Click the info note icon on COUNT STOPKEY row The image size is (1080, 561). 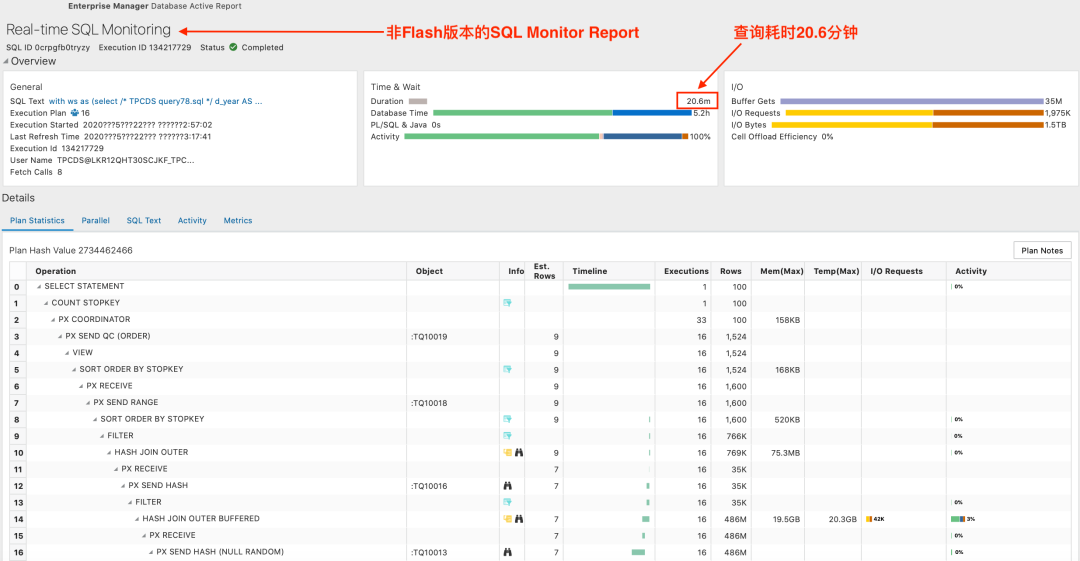click(508, 303)
